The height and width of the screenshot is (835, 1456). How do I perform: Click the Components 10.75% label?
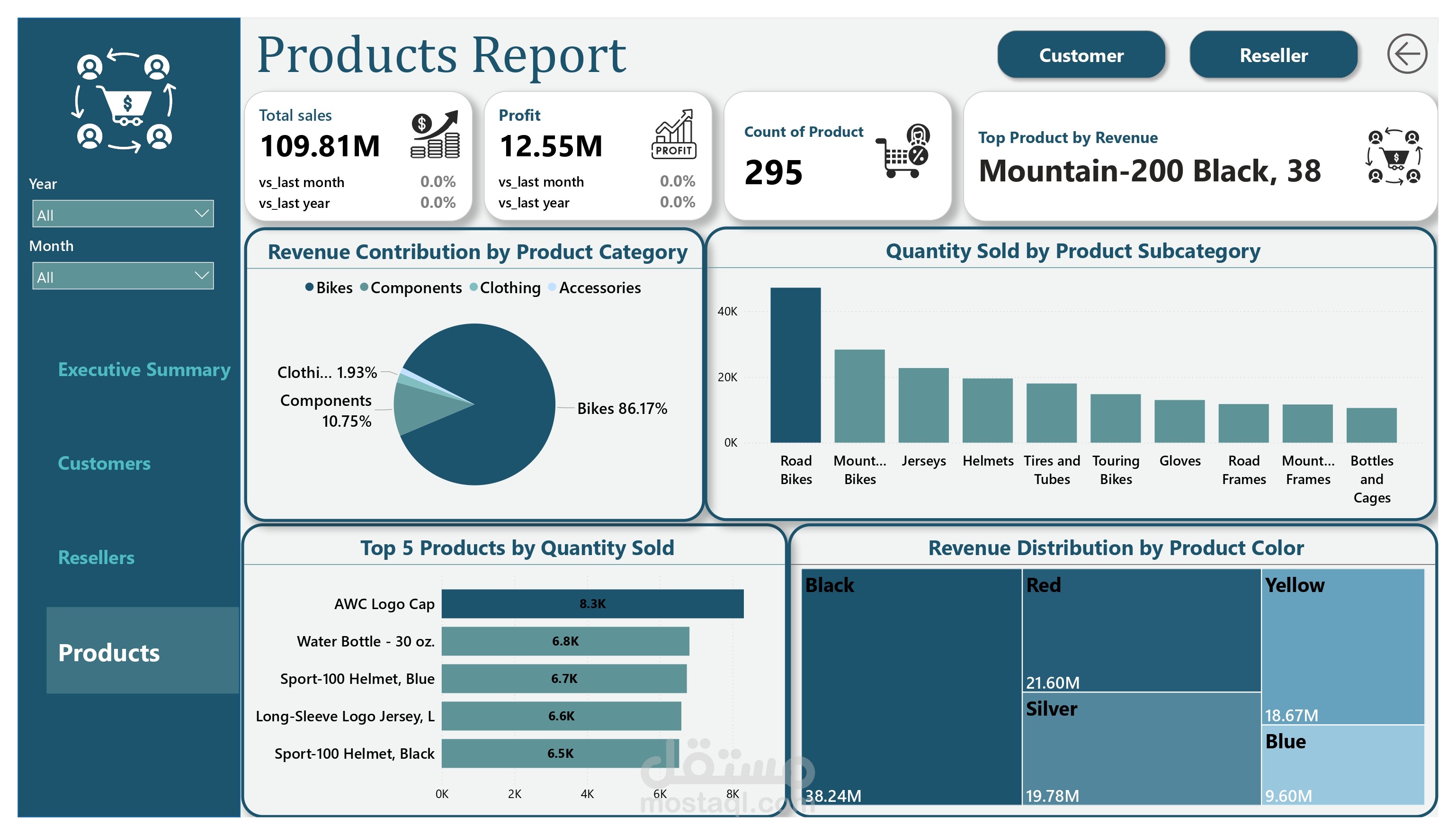click(x=326, y=411)
